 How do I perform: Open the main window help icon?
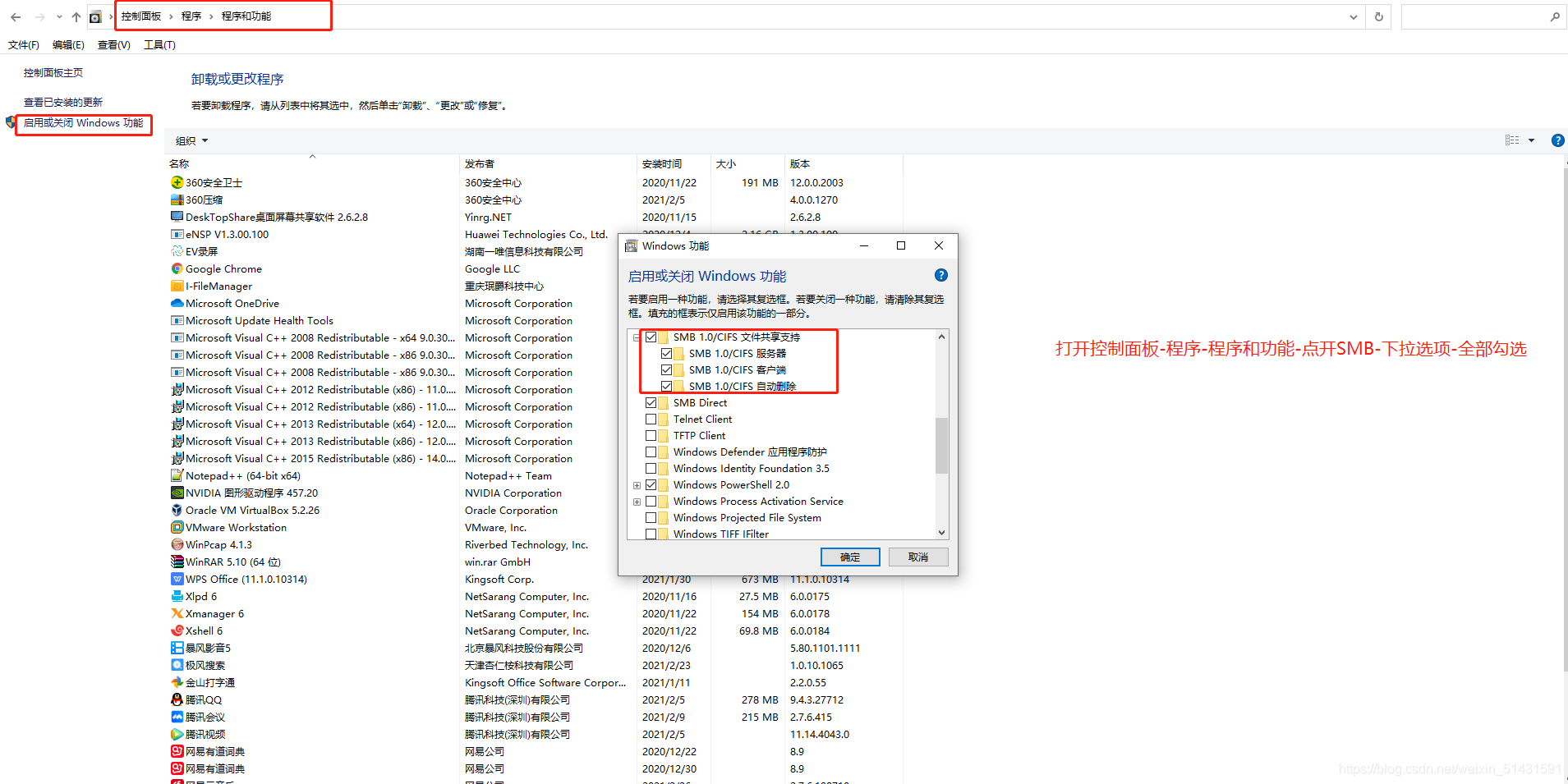pyautogui.click(x=1557, y=140)
